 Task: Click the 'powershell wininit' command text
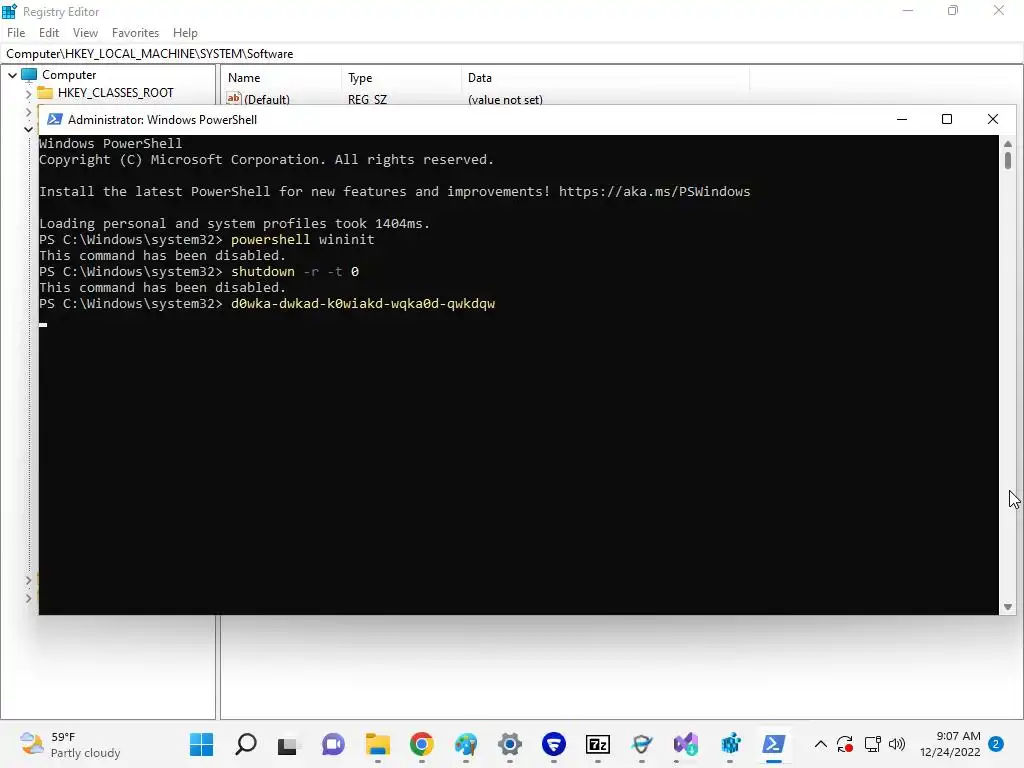[302, 240]
